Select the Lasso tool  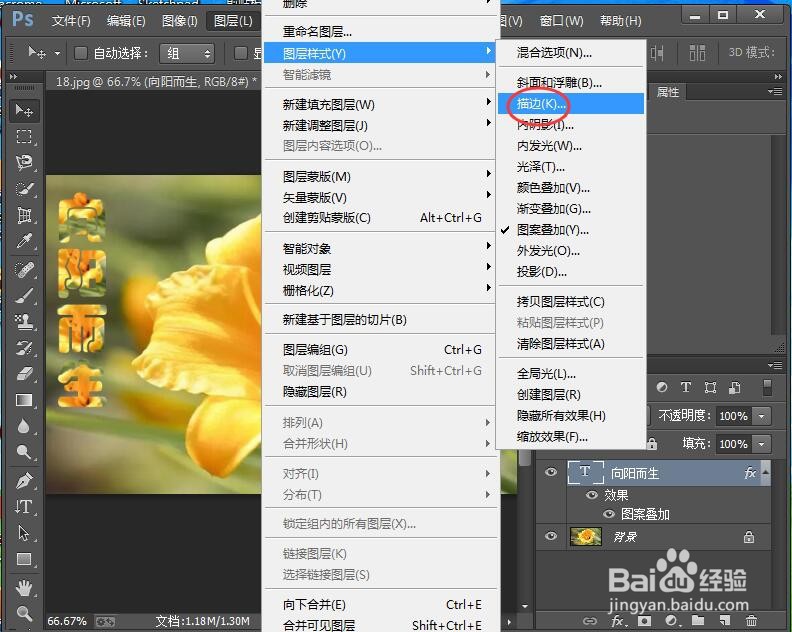pyautogui.click(x=24, y=163)
